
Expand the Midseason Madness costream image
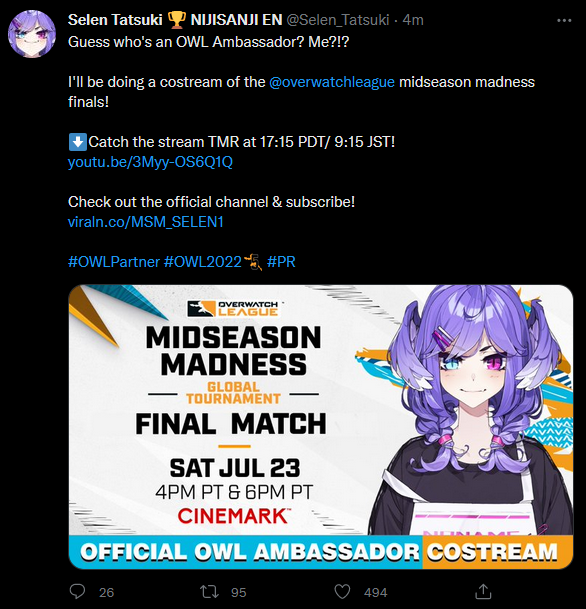321,427
